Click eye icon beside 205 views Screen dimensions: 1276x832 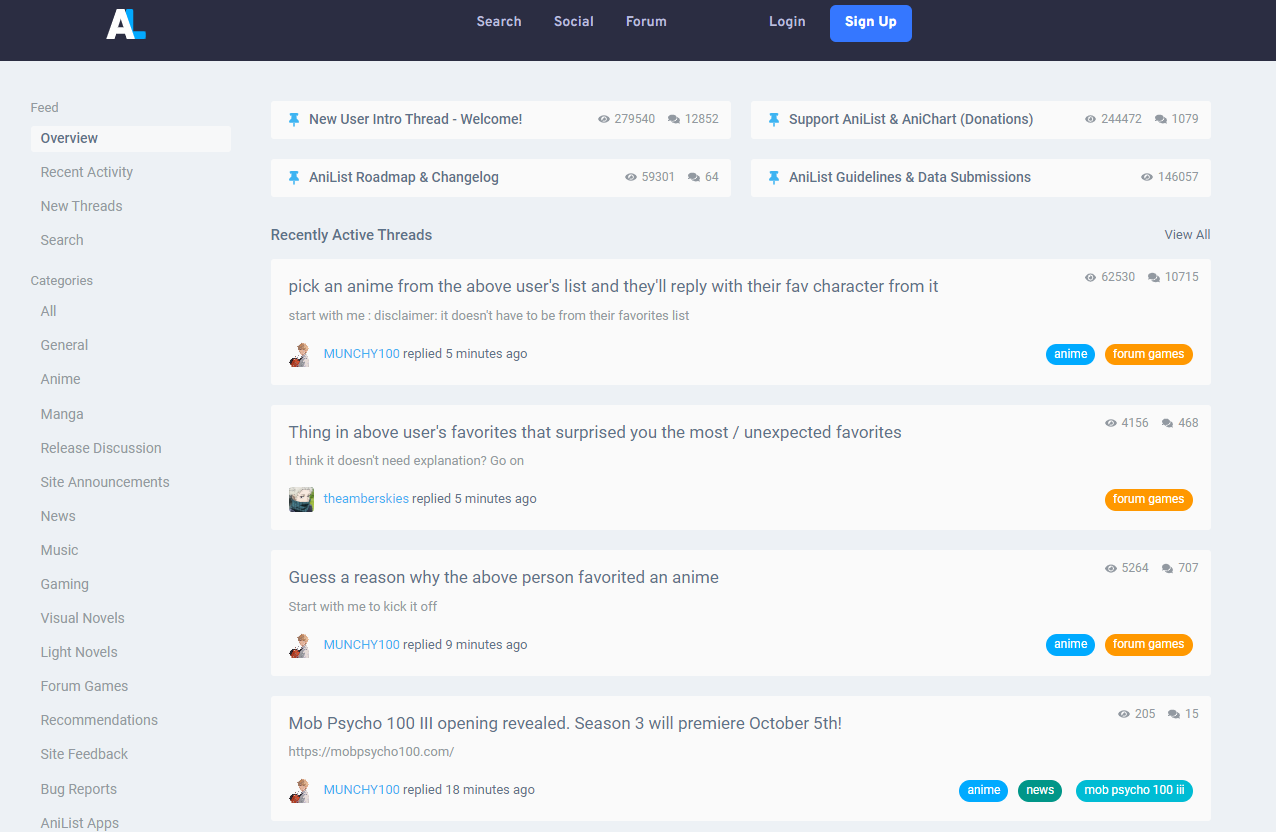click(1124, 714)
